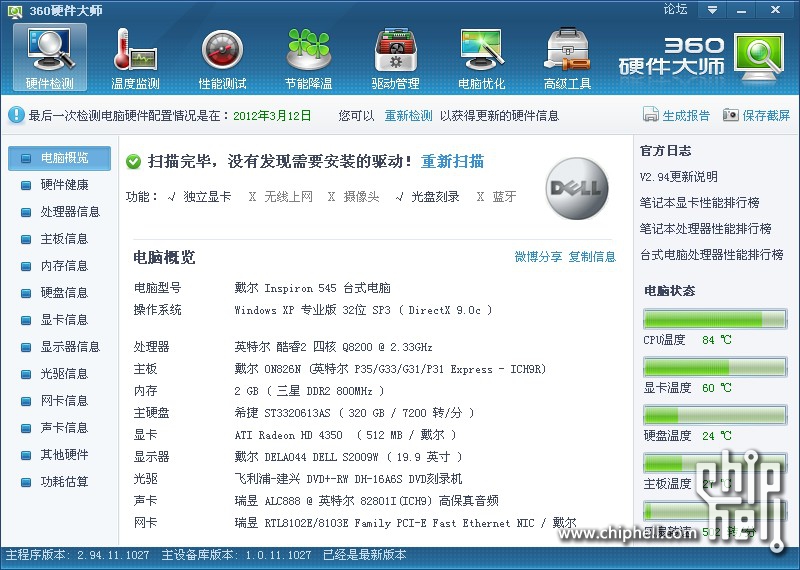Click the 论坛 forum link
The width and height of the screenshot is (800, 570).
coord(675,9)
